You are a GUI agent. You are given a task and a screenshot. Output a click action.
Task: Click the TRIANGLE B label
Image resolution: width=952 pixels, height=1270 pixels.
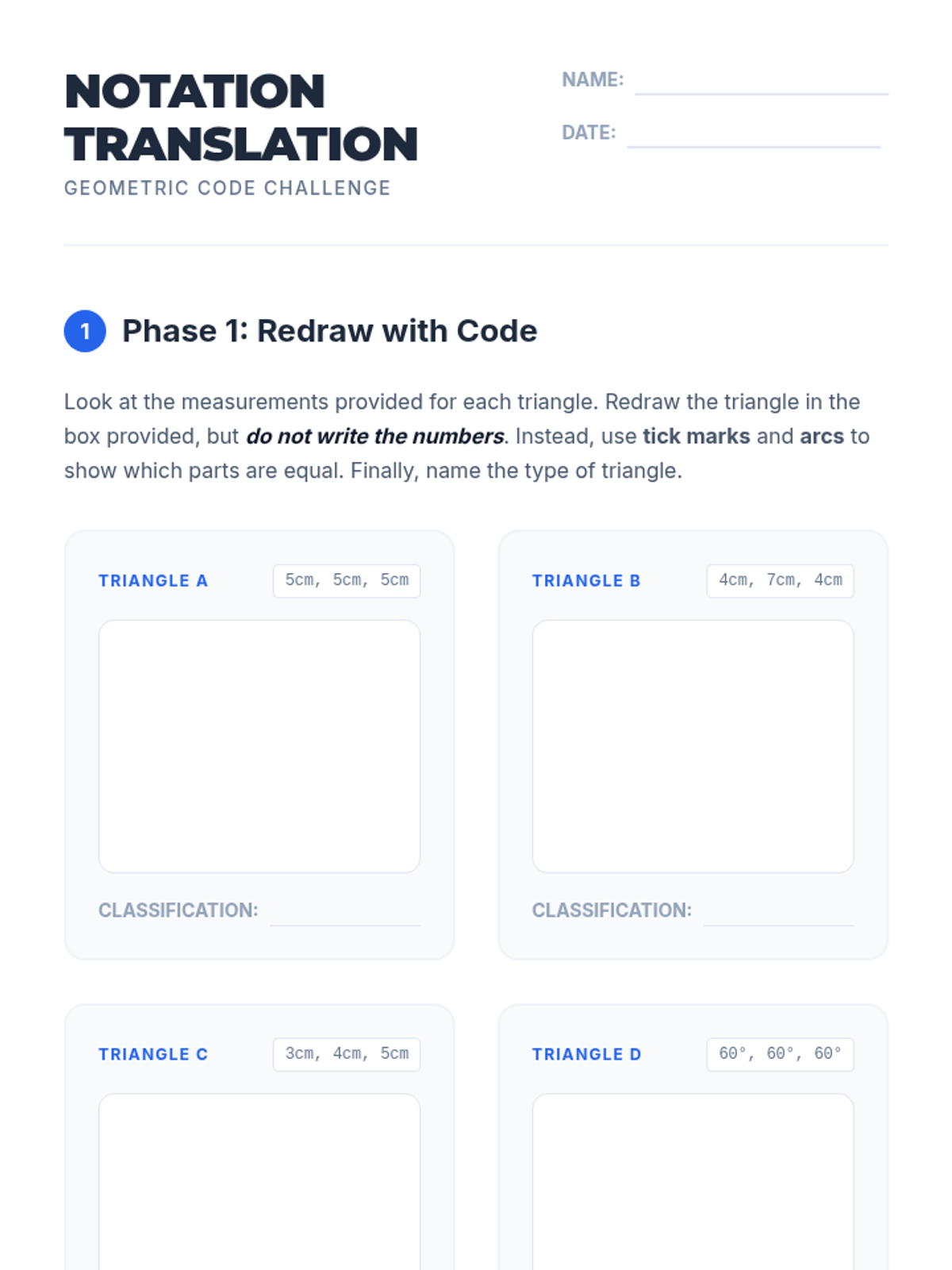coord(586,581)
